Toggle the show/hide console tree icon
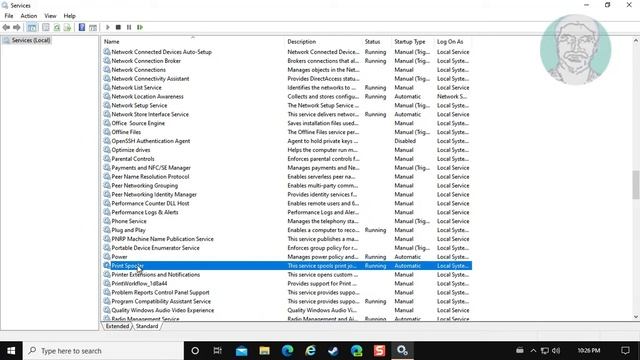This screenshot has width=640, height=360. (x=32, y=27)
